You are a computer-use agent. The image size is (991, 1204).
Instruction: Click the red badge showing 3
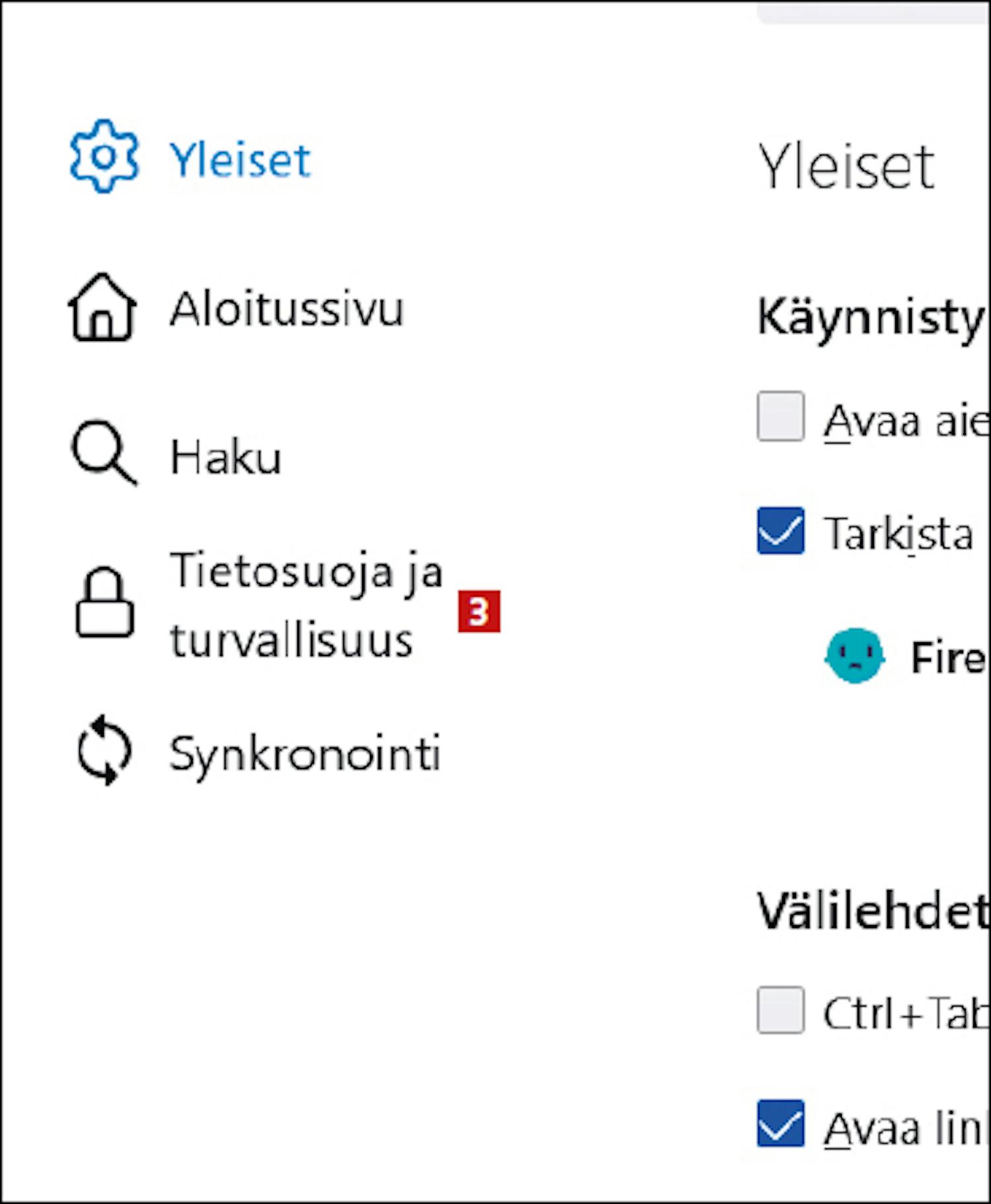pyautogui.click(x=479, y=611)
